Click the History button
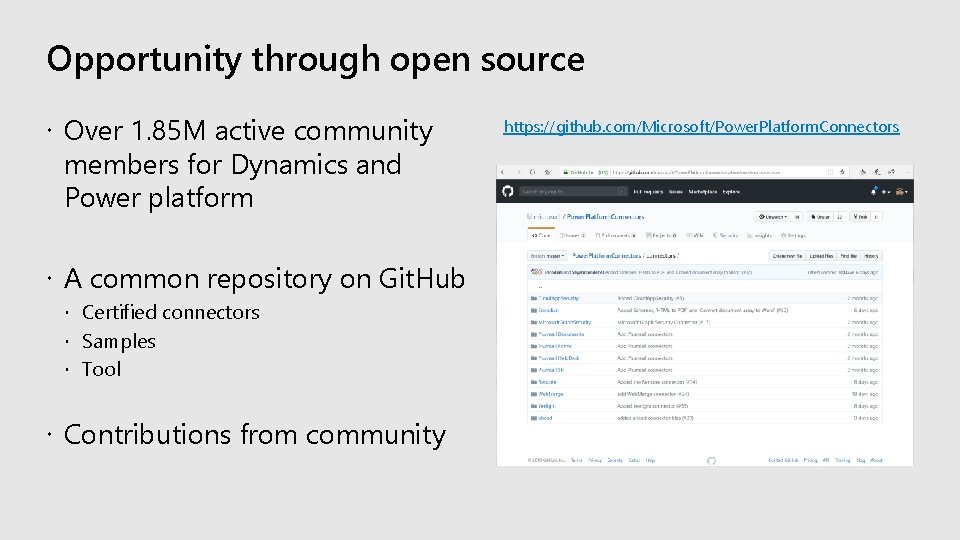The height and width of the screenshot is (540, 960). [871, 256]
